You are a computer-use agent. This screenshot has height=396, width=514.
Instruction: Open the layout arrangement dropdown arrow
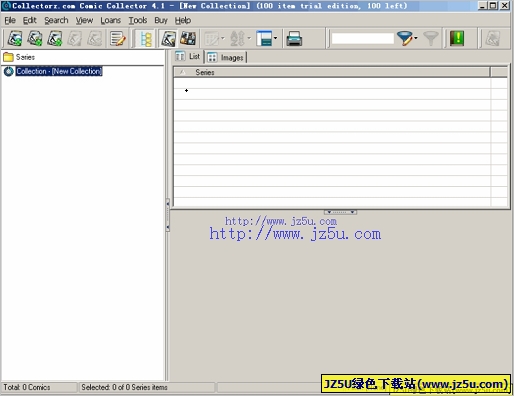tap(275, 38)
